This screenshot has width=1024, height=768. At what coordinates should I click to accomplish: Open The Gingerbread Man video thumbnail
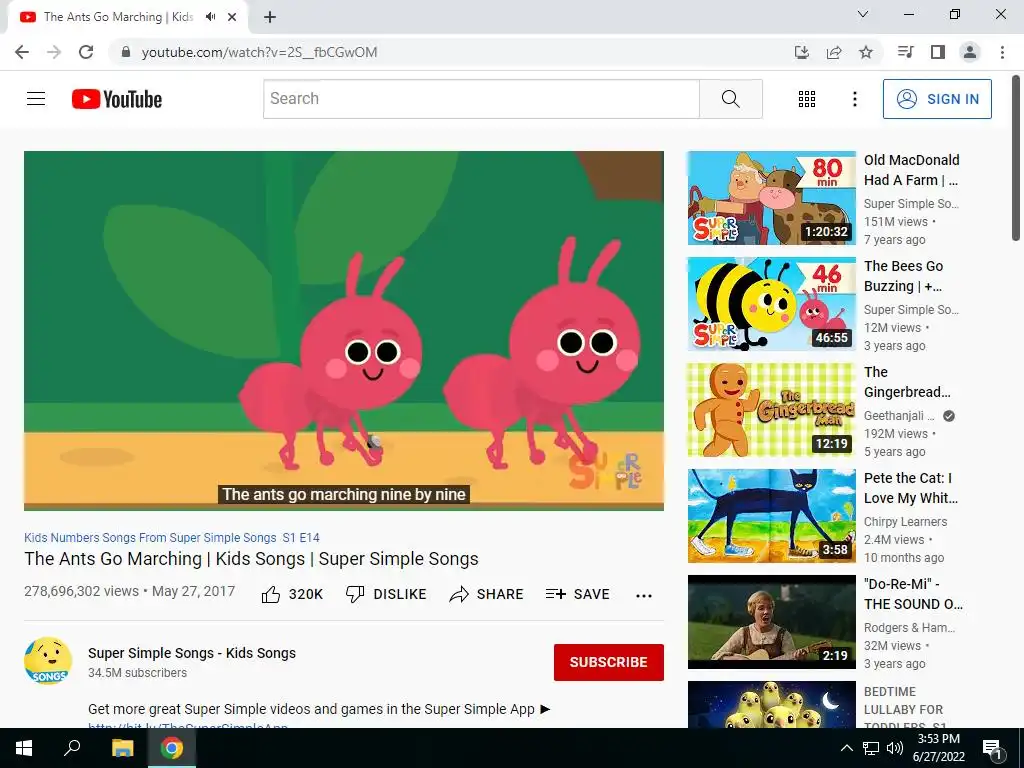click(x=771, y=410)
